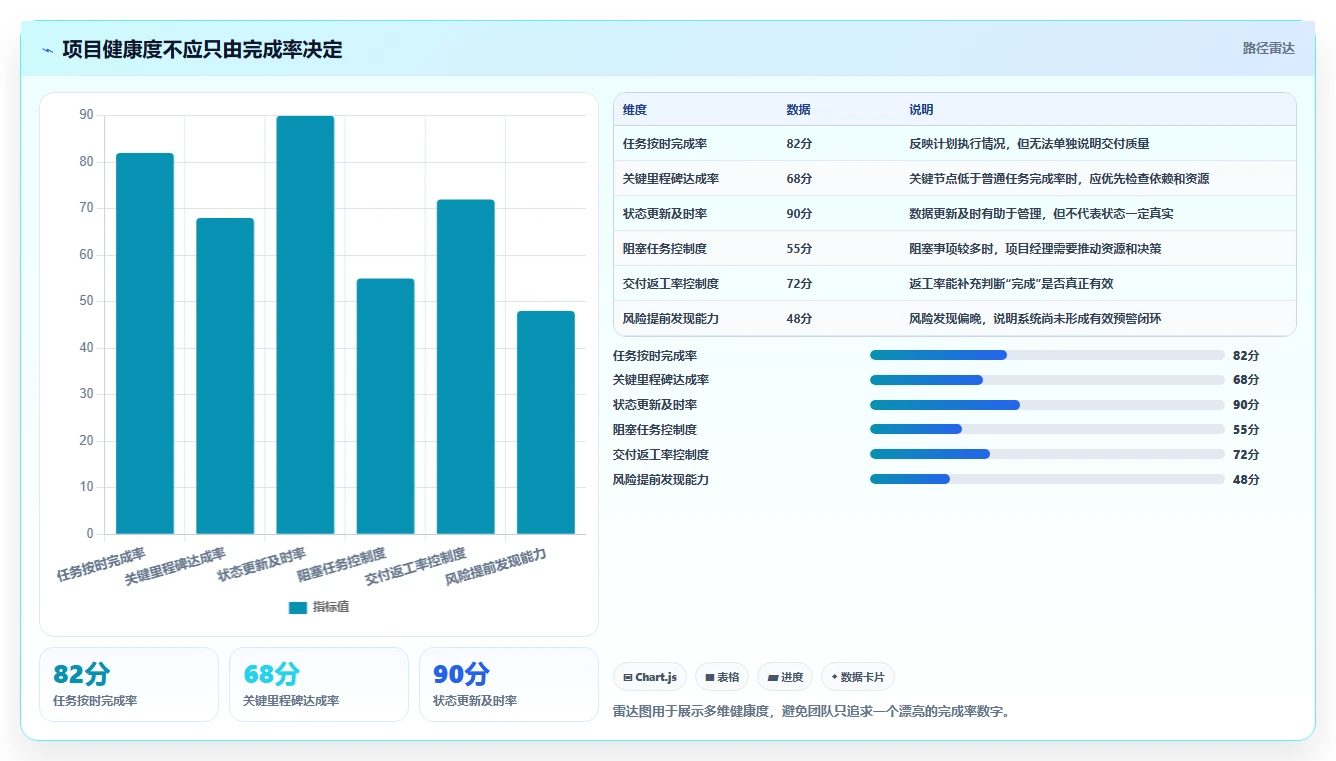Click the chart bar for 关键里程碑达成率
1336x761 pixels.
coord(225,376)
